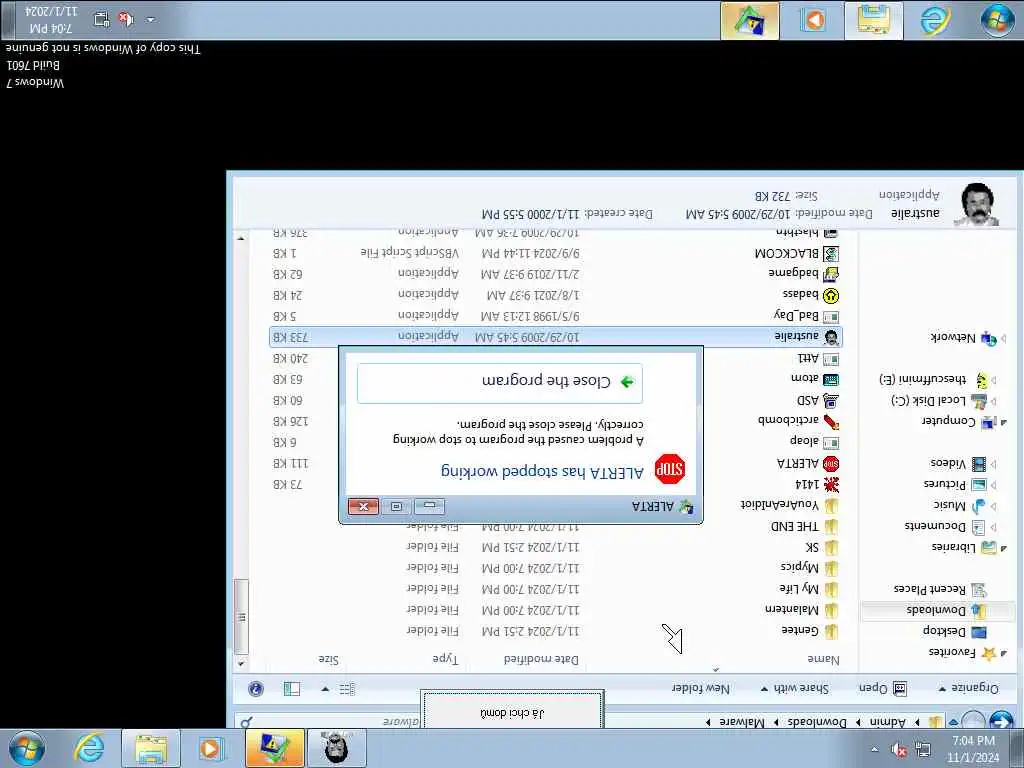Collapse the Computer group arrow
This screenshot has width=1024, height=768.
click(x=1004, y=422)
